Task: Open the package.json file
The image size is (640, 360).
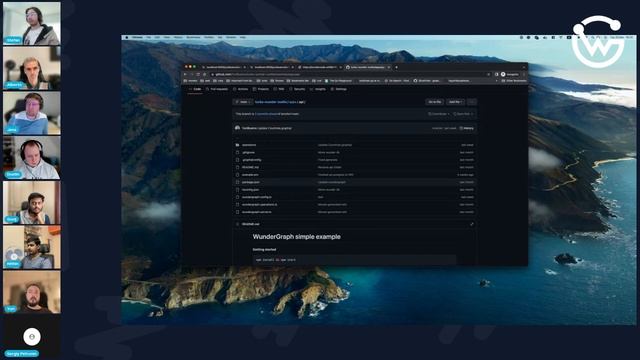Action: point(251,182)
